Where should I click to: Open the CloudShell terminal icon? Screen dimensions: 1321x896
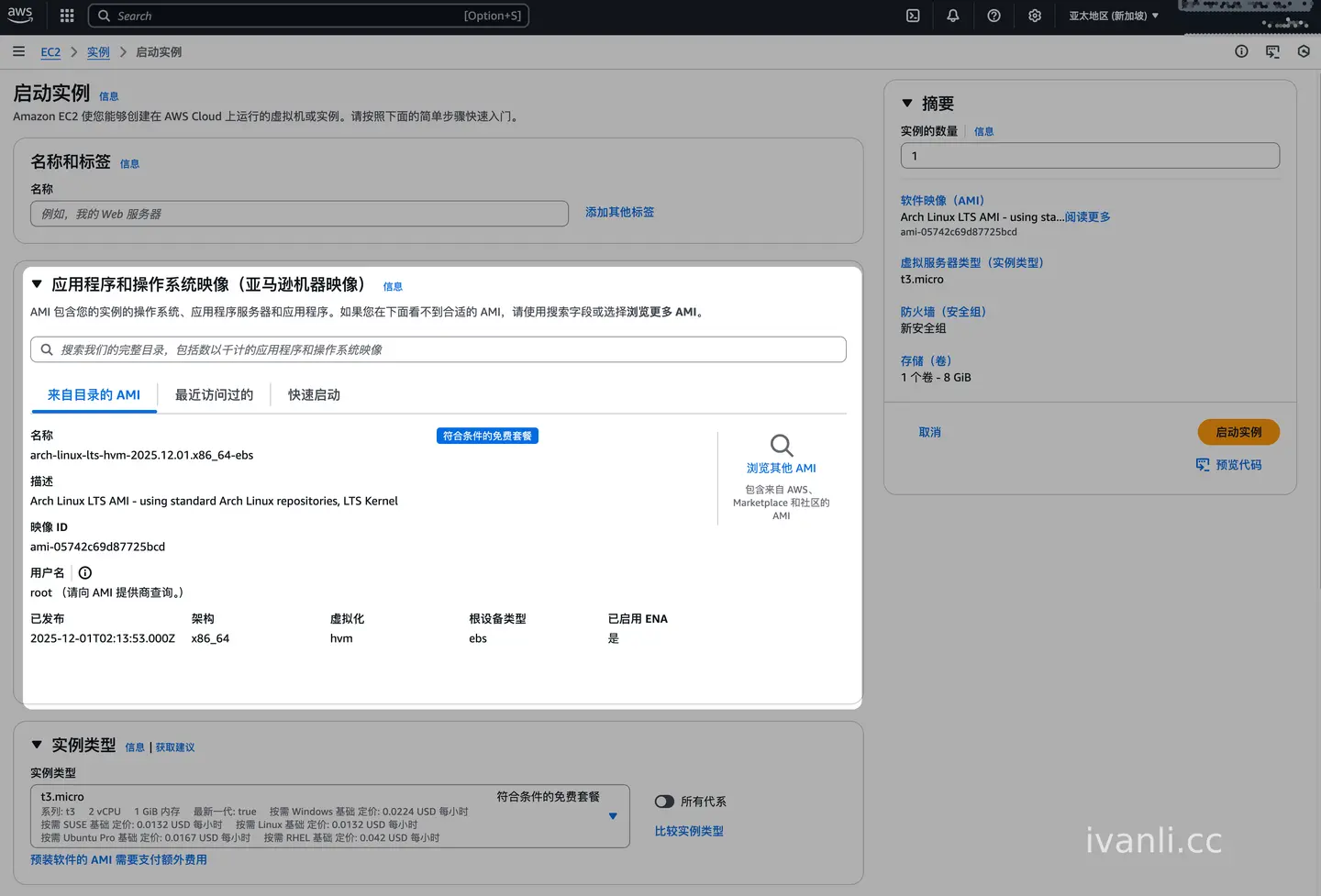point(913,16)
